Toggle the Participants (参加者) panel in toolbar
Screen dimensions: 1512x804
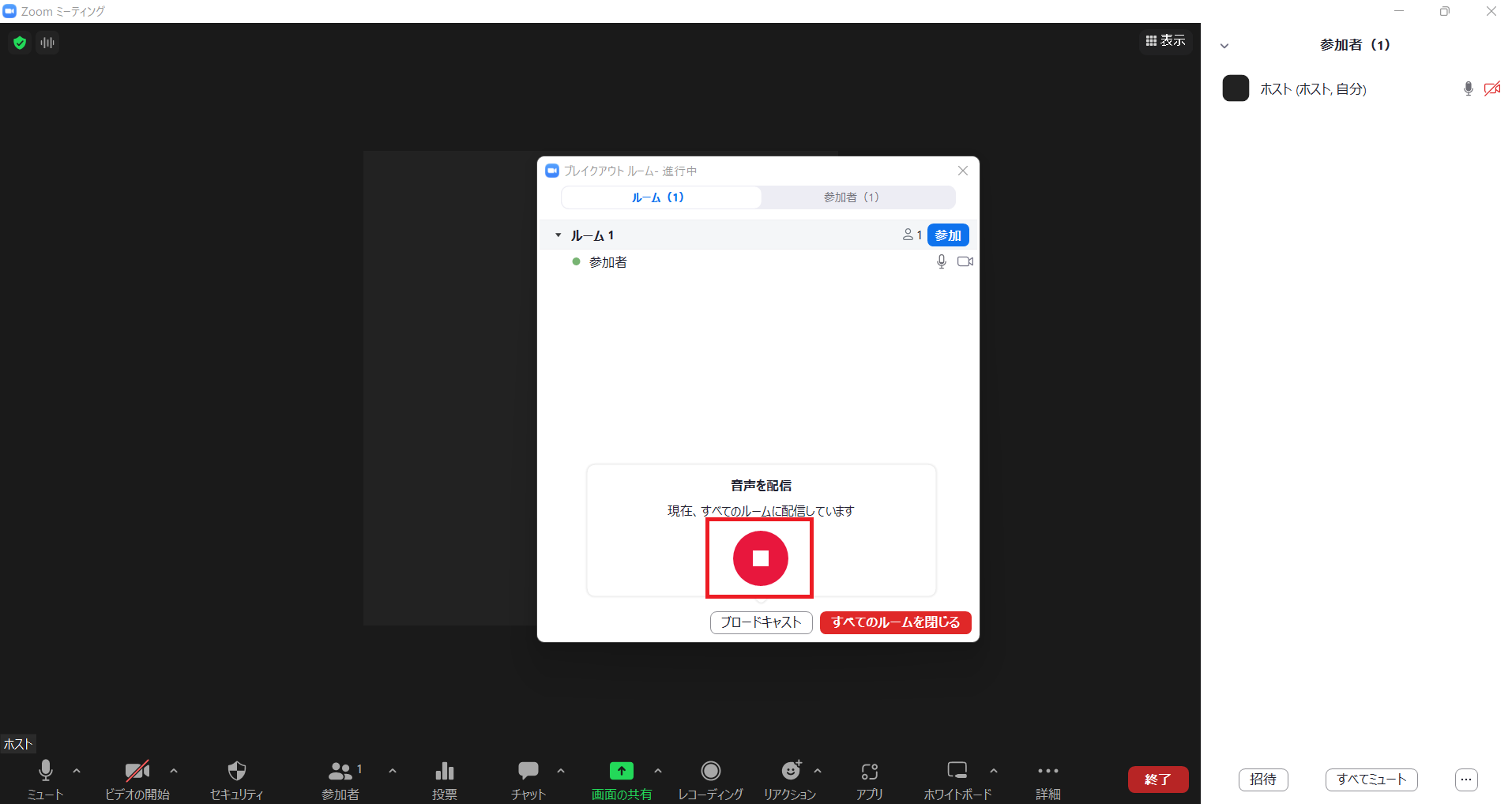coord(340,771)
